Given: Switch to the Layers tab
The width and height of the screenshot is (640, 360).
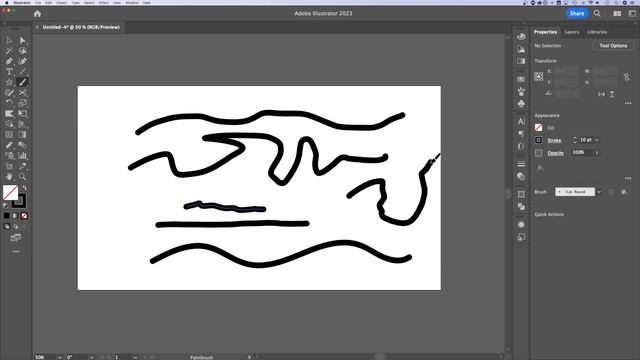Looking at the screenshot, I should pos(572,32).
